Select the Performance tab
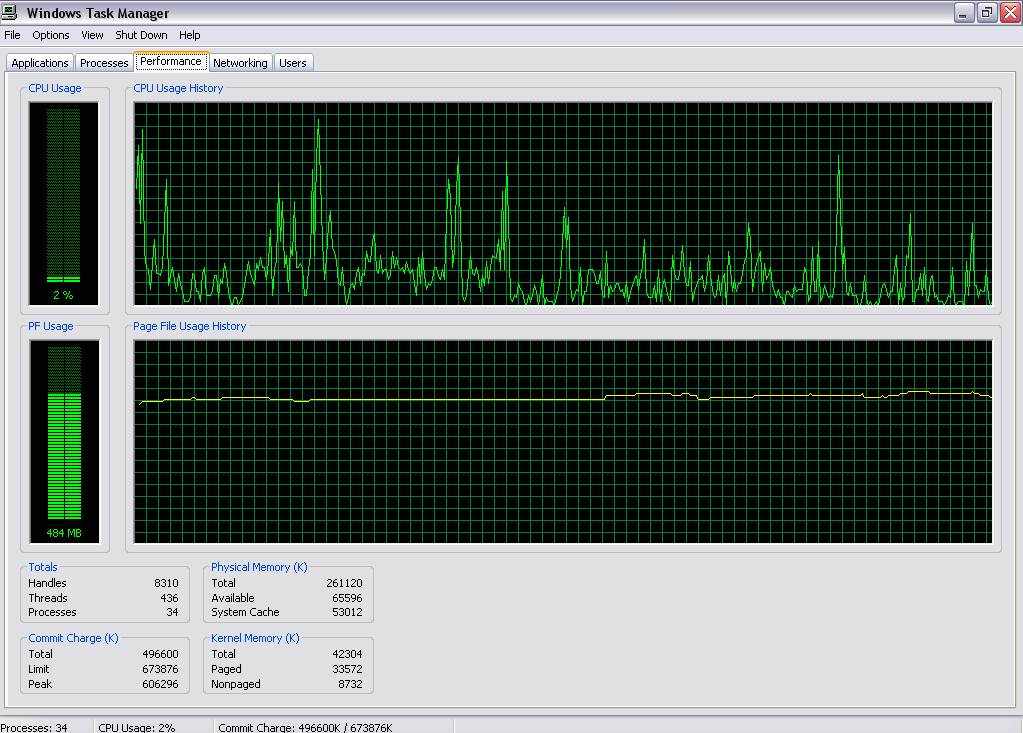Viewport: 1023px width, 733px height. click(x=171, y=61)
